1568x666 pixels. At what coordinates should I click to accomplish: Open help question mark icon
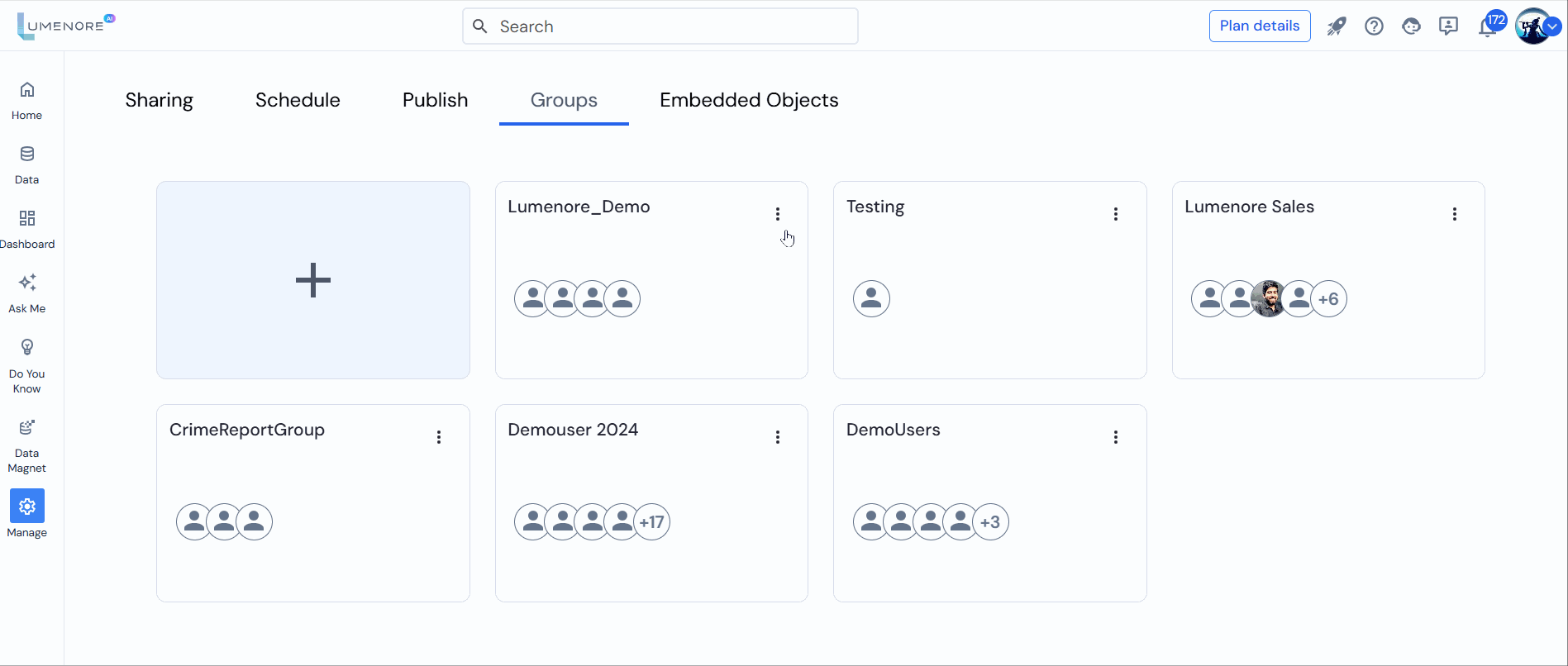click(x=1374, y=26)
